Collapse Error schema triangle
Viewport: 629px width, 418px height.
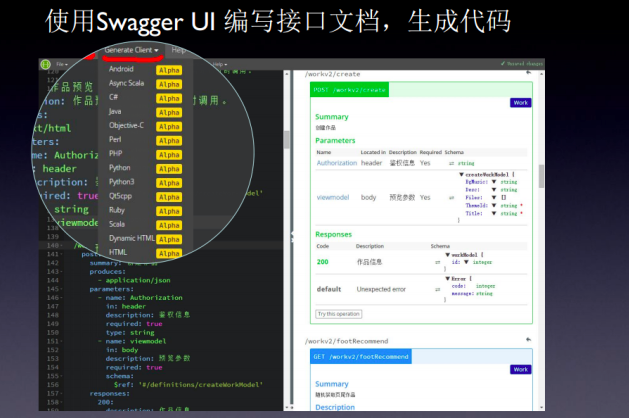[448, 278]
